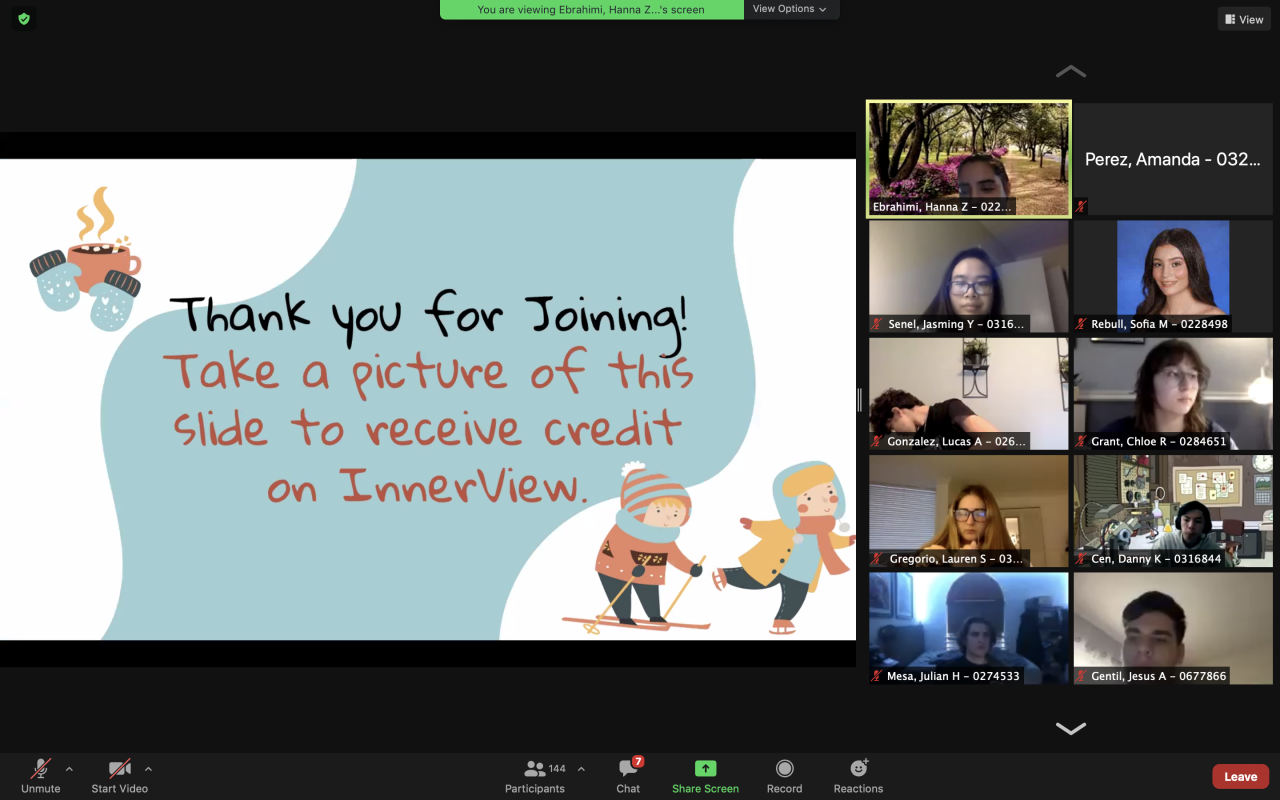Expand the Participants options arrow
This screenshot has height=800, width=1280.
pos(581,769)
